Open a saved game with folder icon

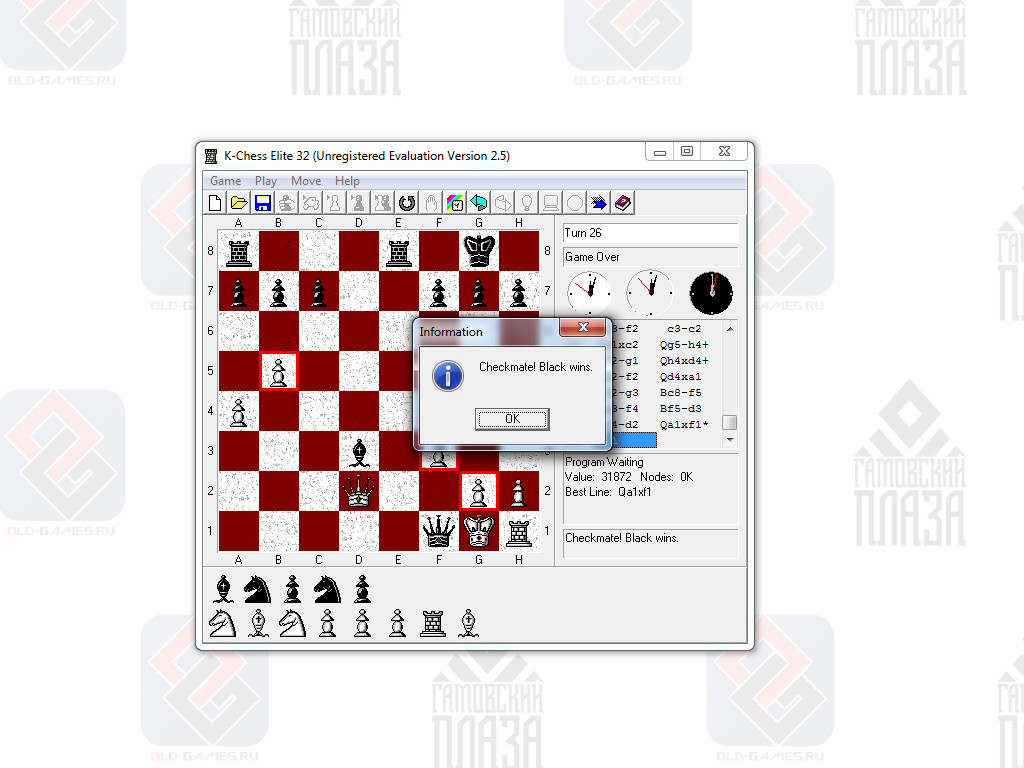tap(239, 203)
